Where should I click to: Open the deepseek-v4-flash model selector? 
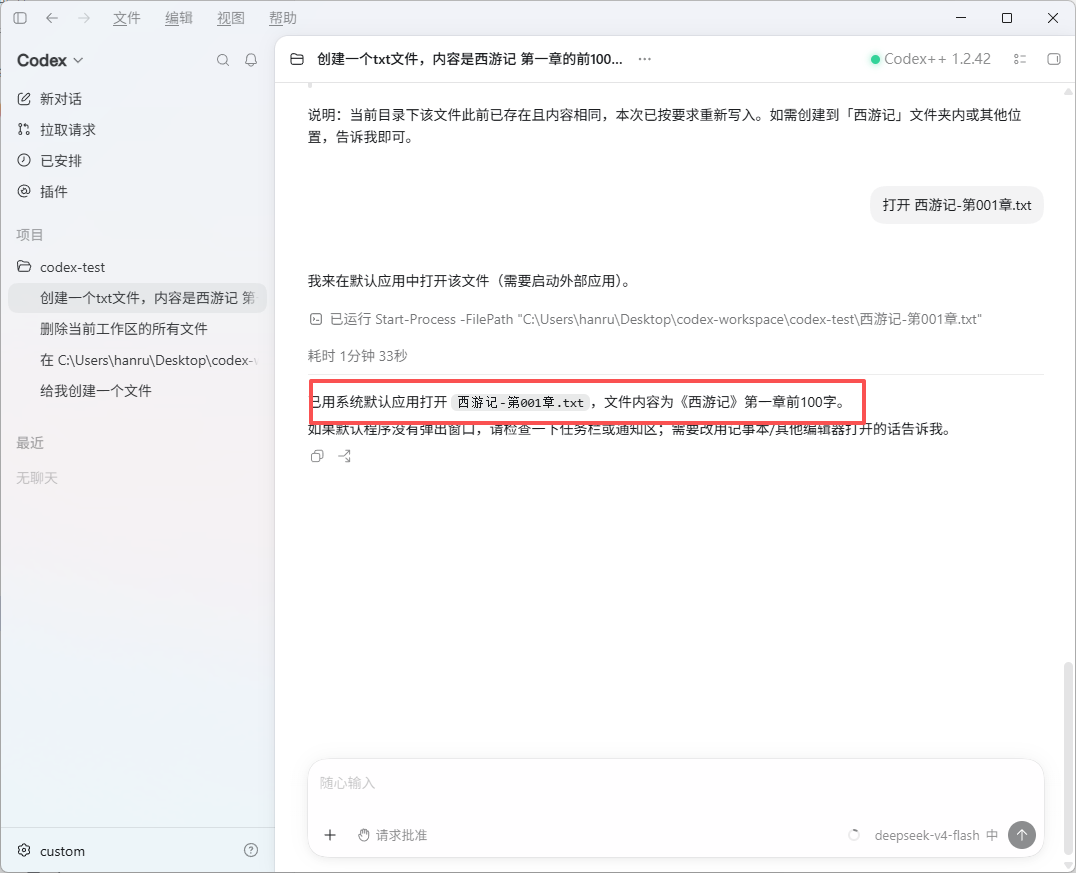tap(927, 835)
